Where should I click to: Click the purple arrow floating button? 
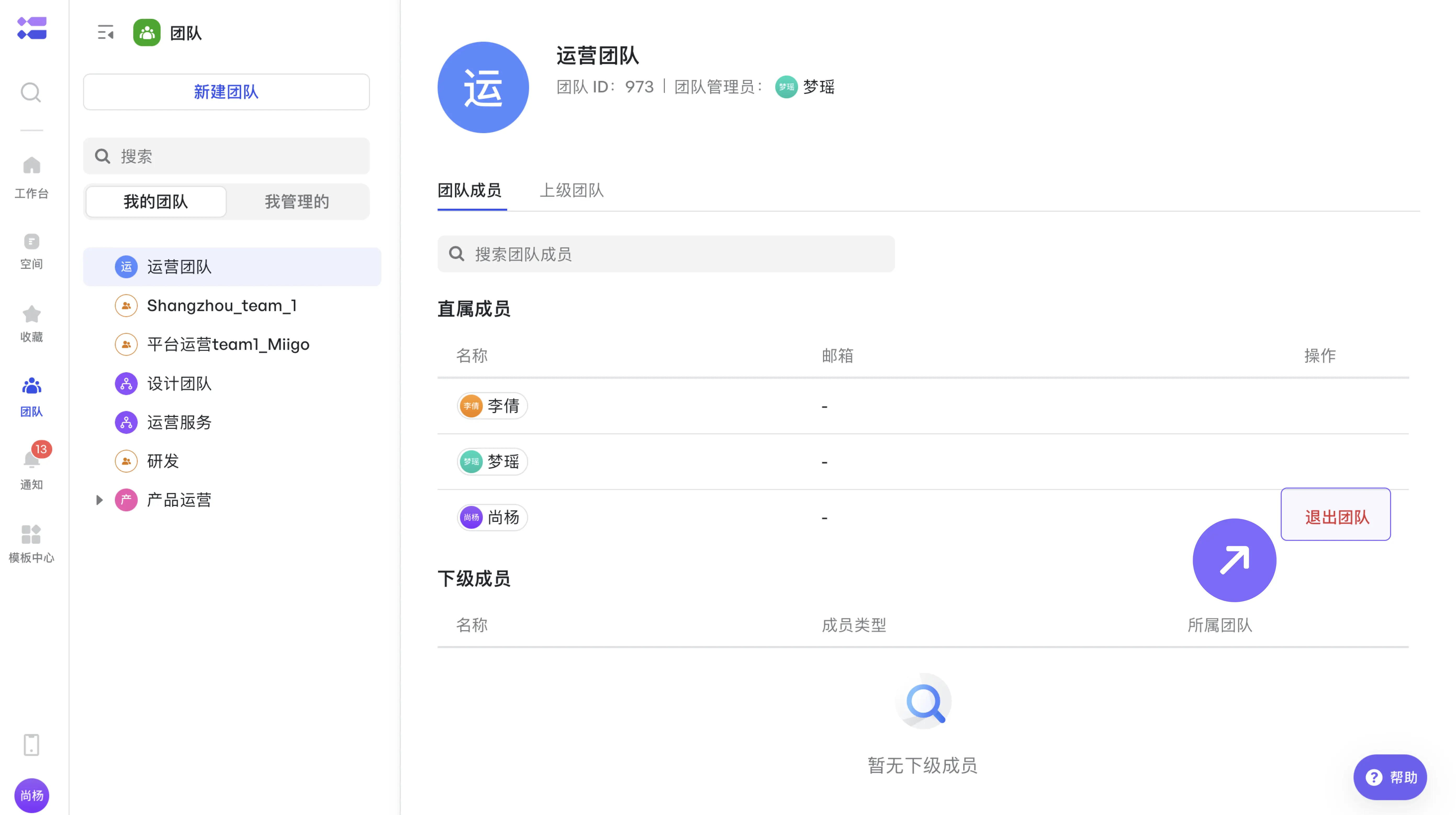tap(1234, 560)
